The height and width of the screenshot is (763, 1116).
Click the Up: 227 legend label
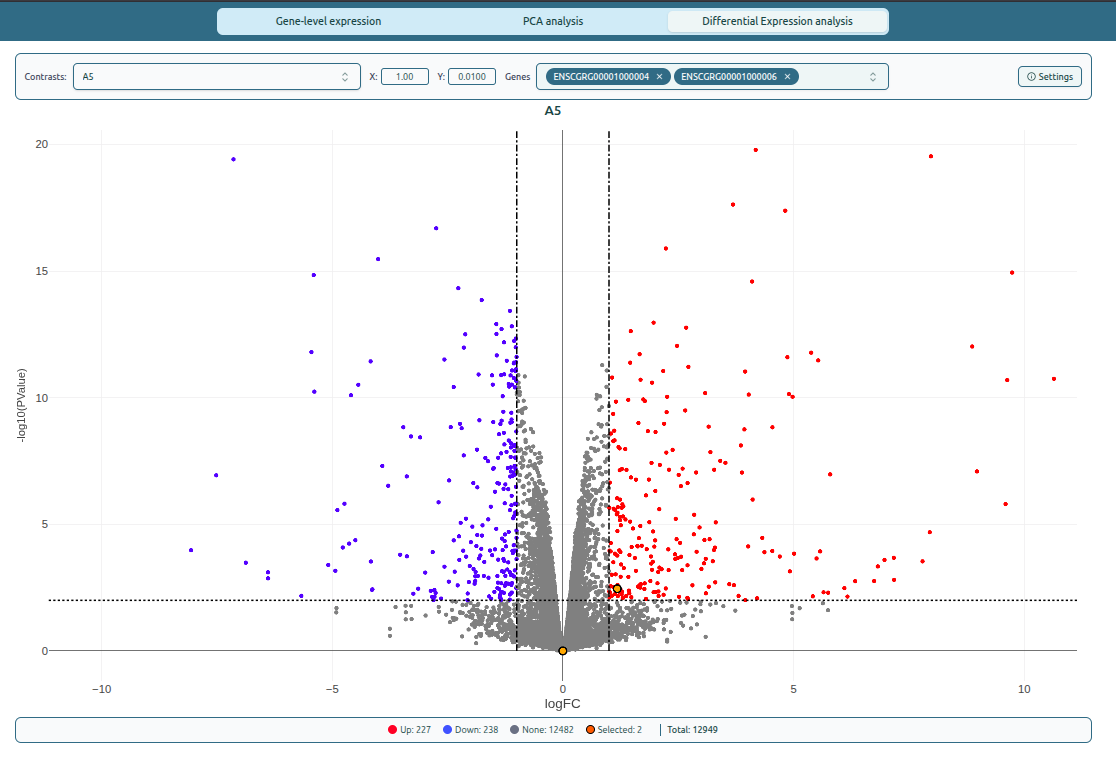[415, 730]
